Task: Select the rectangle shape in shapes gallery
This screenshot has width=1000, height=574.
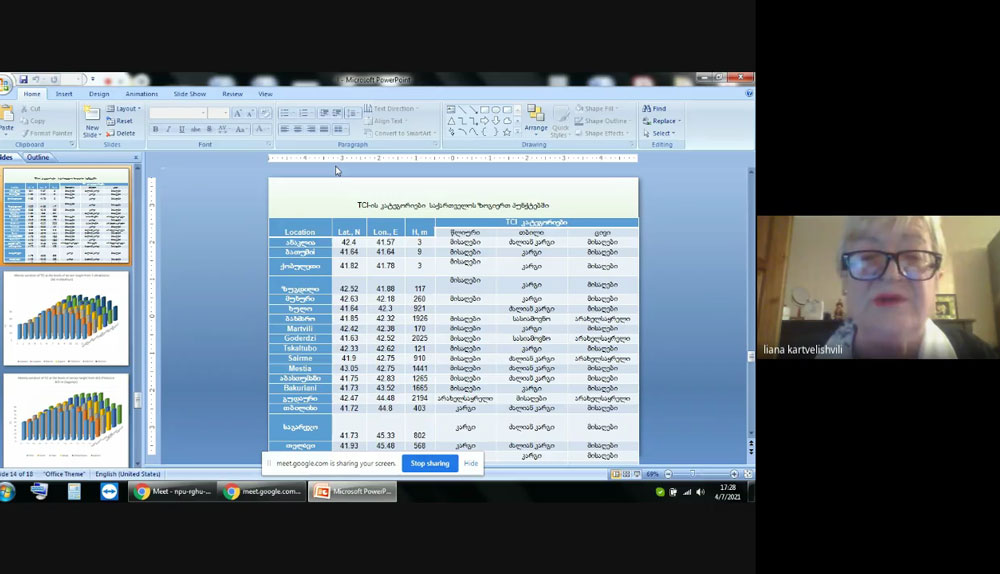Action: click(484, 109)
